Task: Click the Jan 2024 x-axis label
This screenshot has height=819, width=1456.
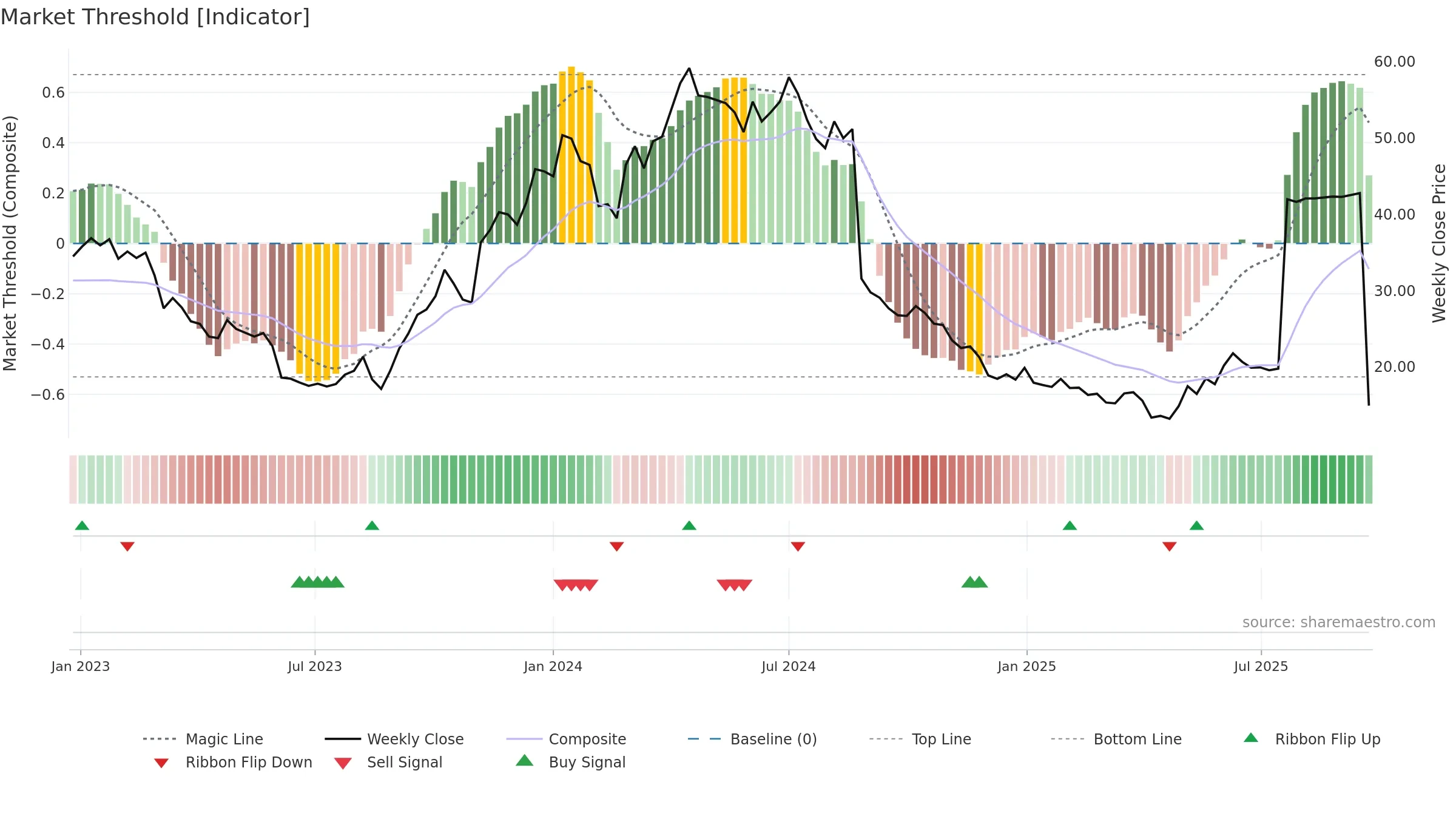Action: pos(553,667)
